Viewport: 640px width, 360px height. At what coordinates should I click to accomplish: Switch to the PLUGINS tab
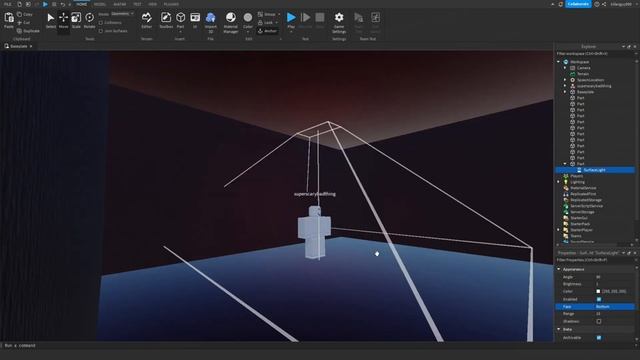(x=171, y=4)
